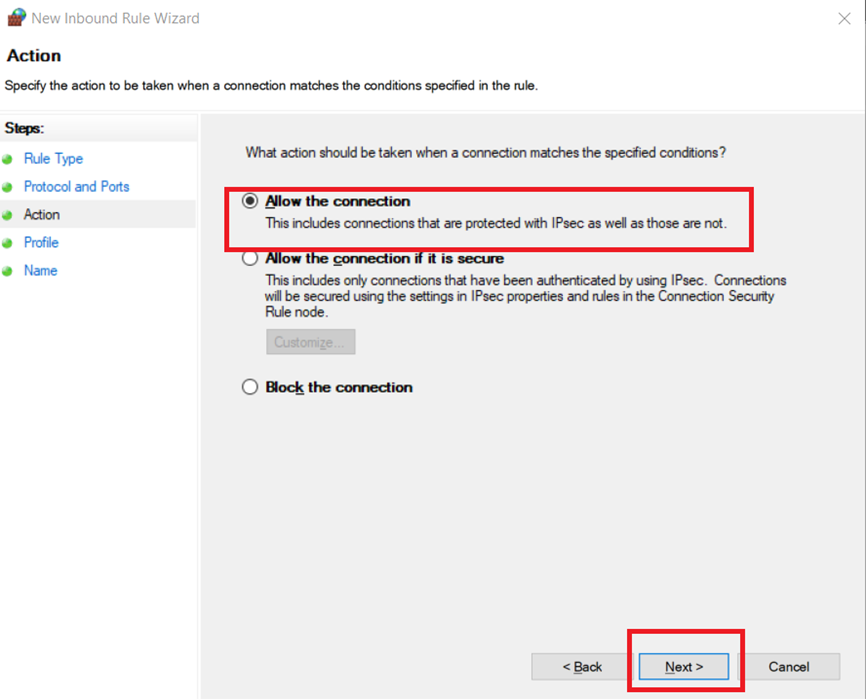
Task: Jump to the Profile step
Action: (x=41, y=243)
